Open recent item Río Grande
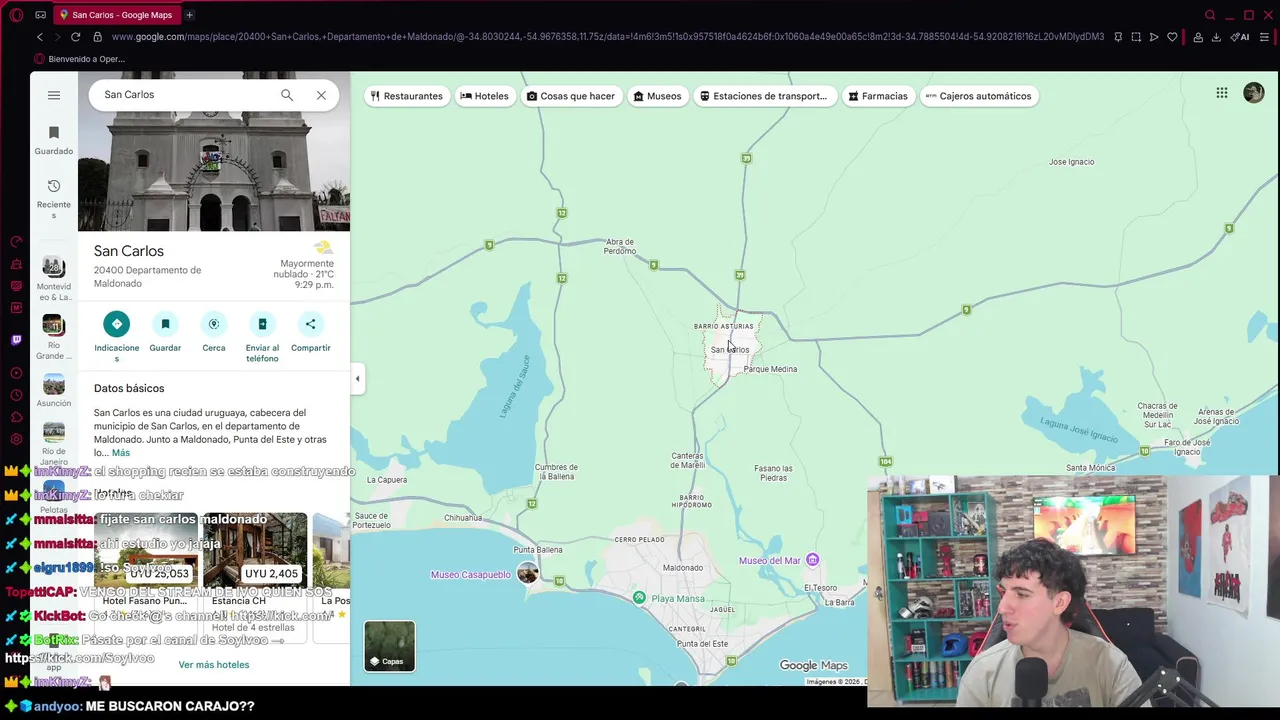 pyautogui.click(x=54, y=337)
